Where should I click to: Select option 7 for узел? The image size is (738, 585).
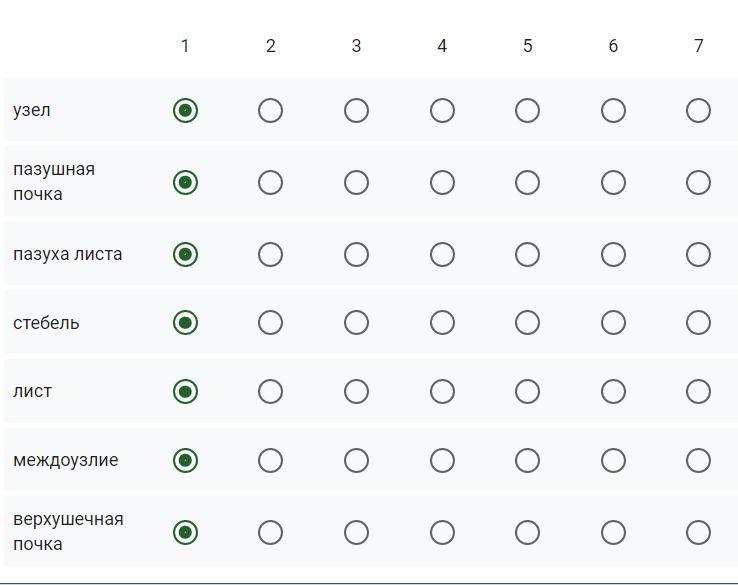click(x=698, y=110)
